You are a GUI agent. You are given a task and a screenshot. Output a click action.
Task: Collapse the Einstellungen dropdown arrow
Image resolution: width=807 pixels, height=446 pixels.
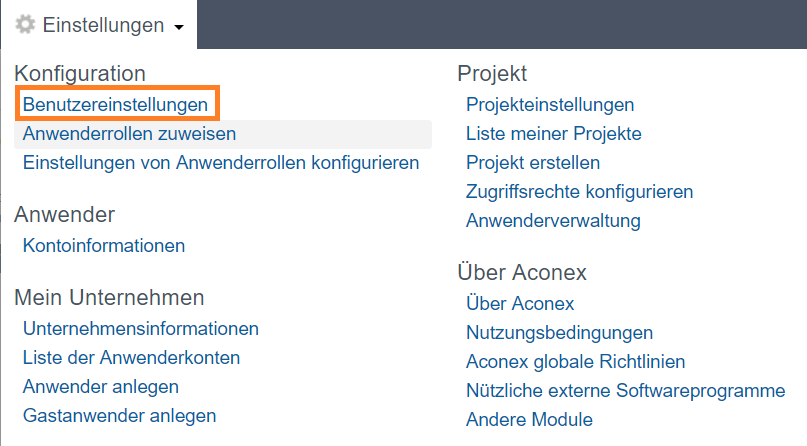tap(179, 27)
